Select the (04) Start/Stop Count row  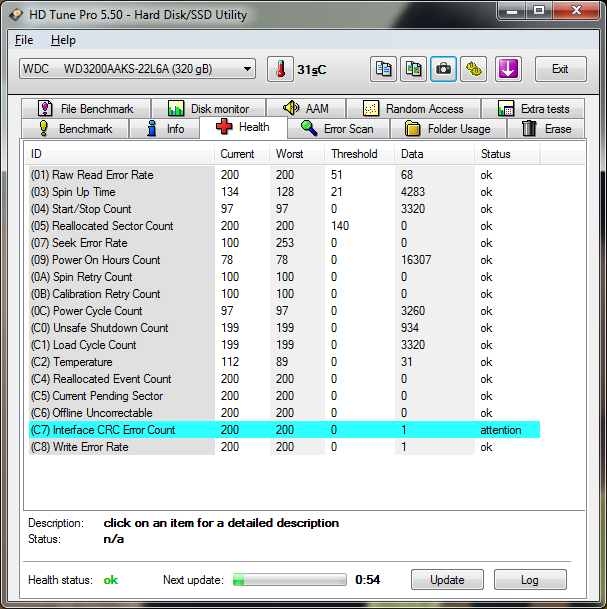[284, 209]
